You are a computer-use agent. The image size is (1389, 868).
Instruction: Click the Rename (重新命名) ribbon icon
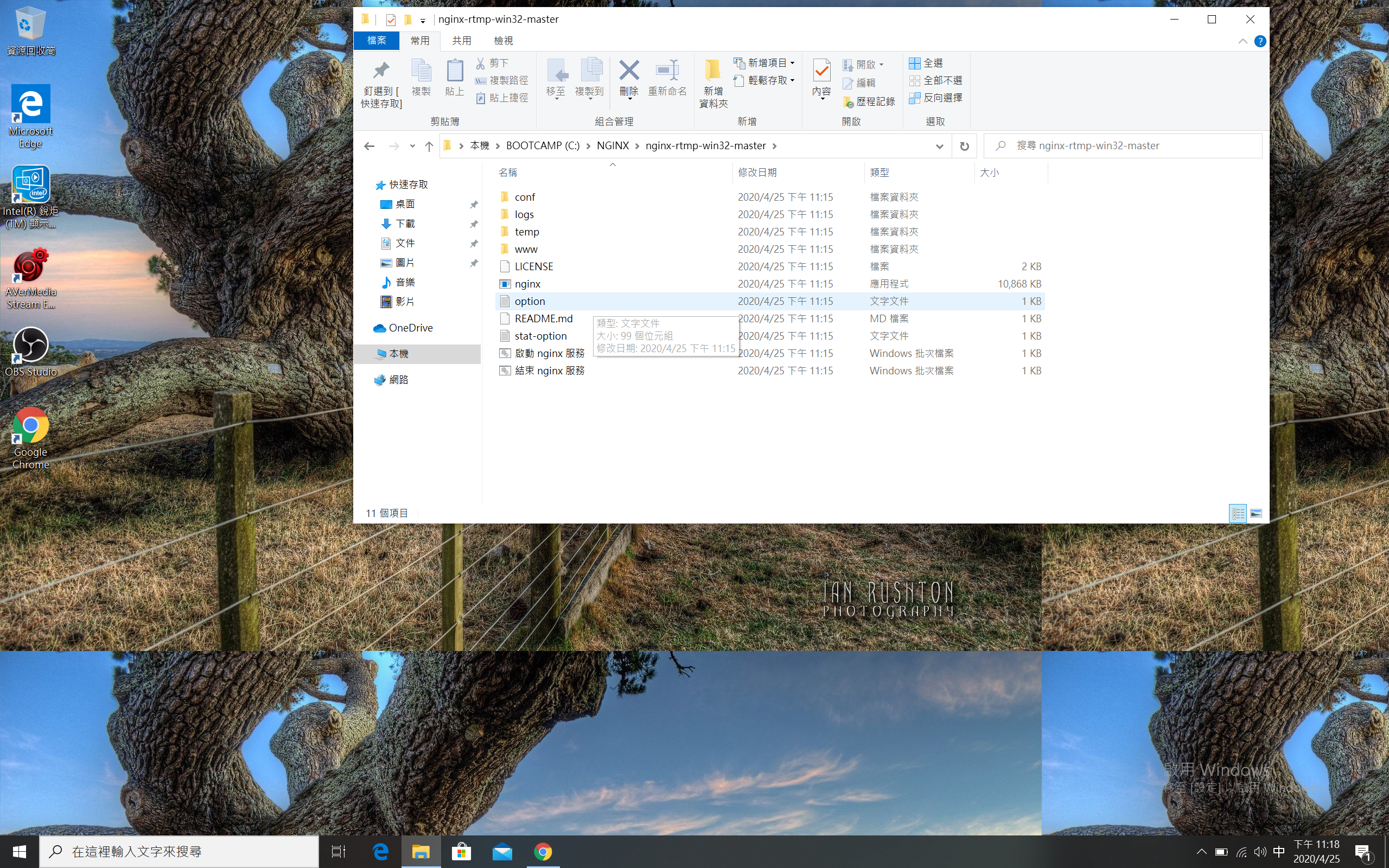tap(667, 71)
